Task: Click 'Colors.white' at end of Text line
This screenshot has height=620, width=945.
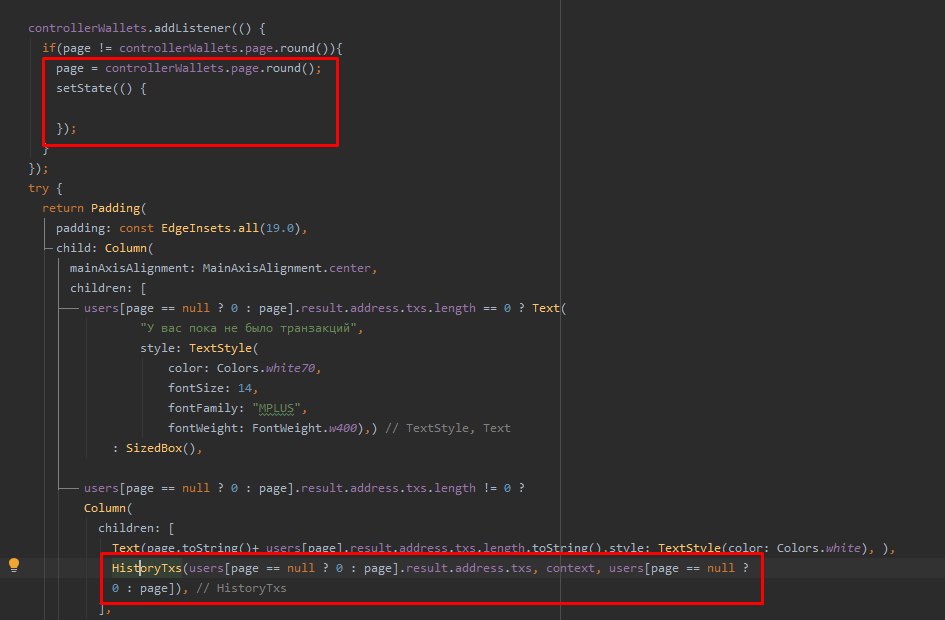Action: click(x=818, y=548)
